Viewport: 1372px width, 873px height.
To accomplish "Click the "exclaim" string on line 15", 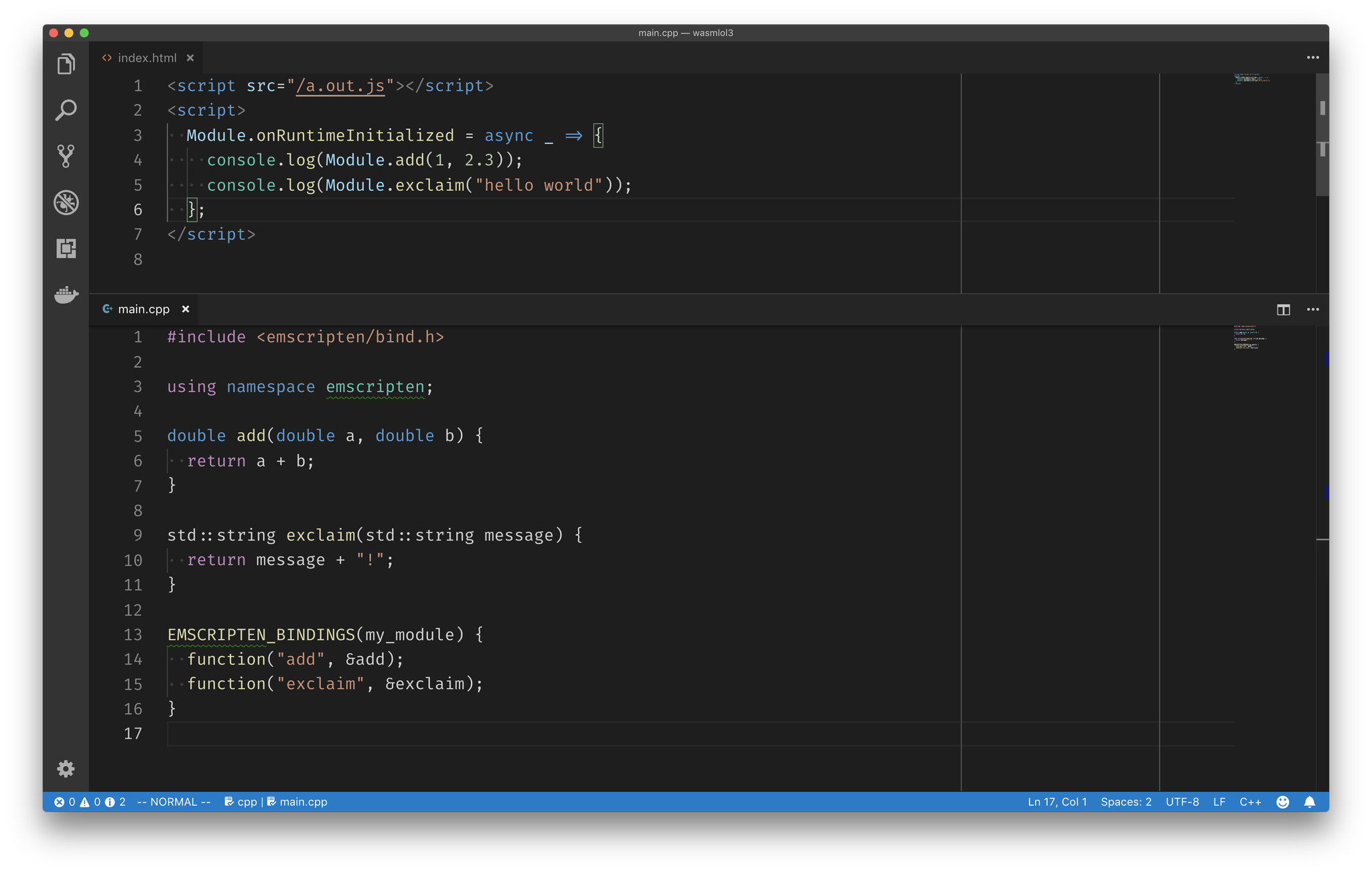I will tap(321, 684).
